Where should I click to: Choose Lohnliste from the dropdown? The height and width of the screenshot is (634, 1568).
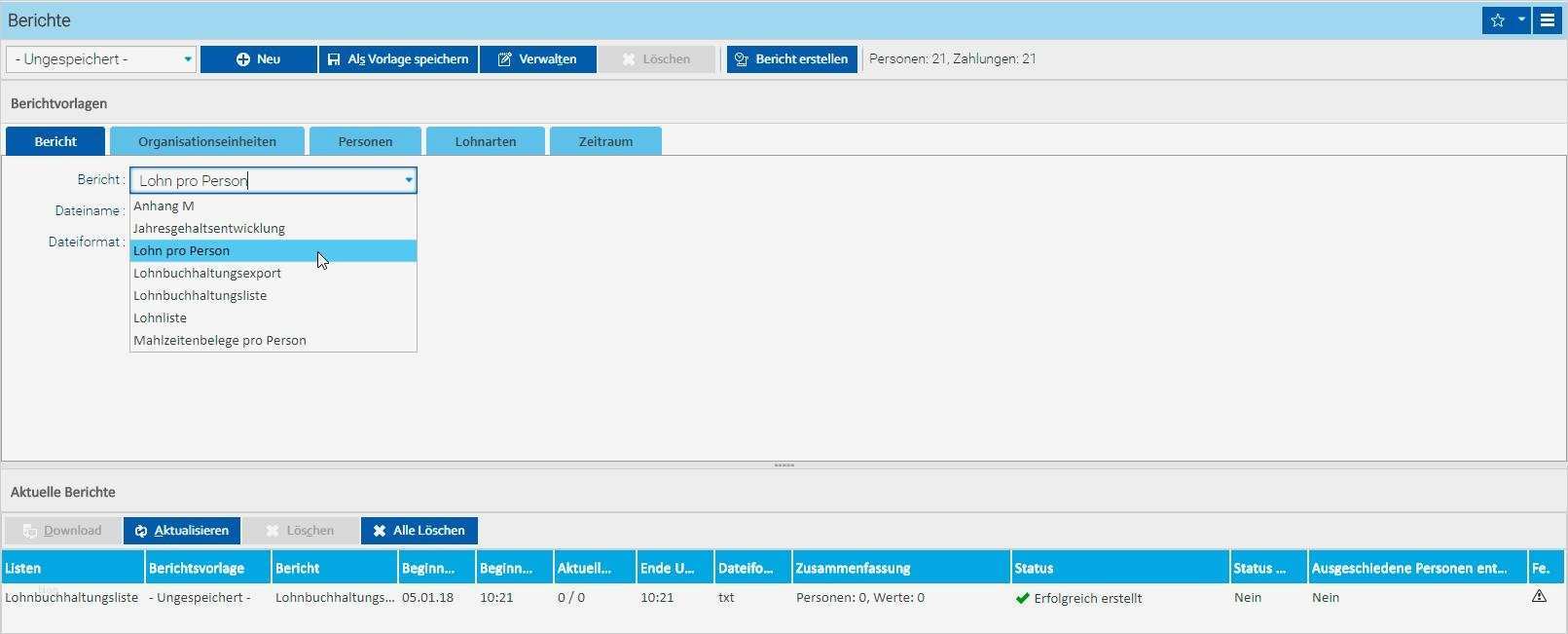(x=273, y=317)
